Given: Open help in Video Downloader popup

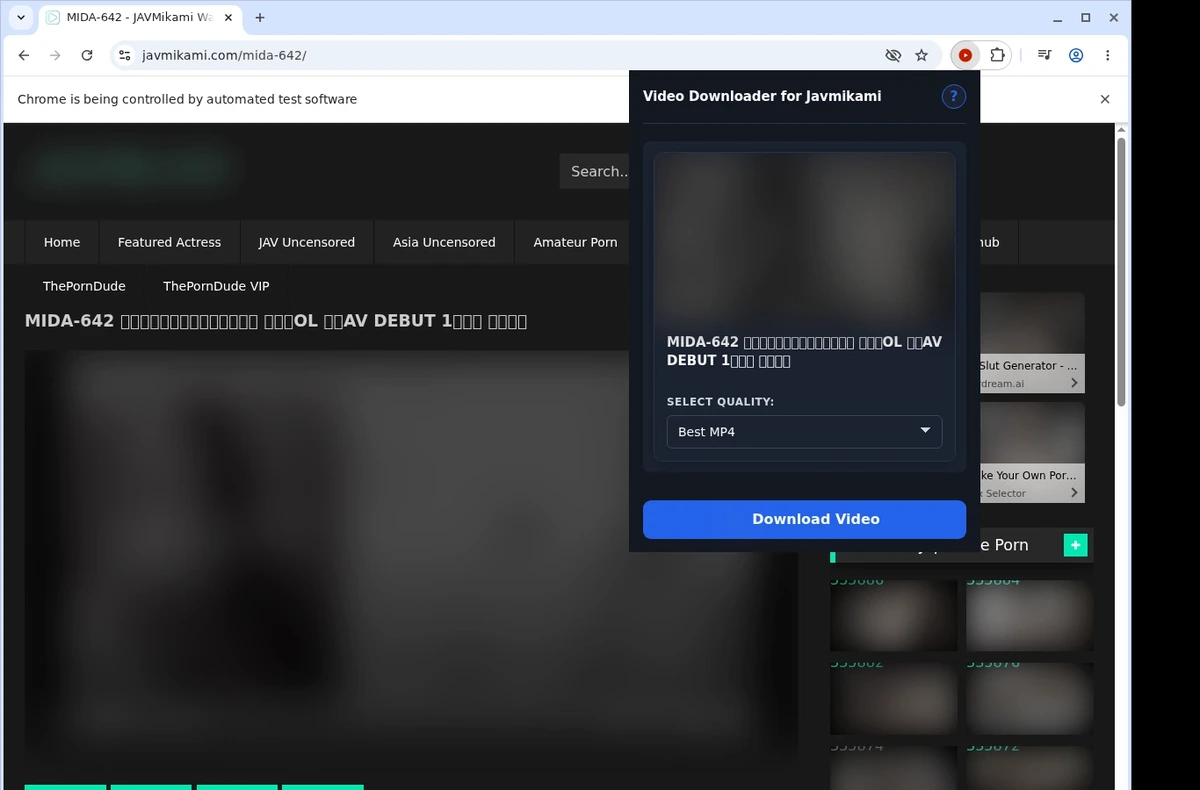Looking at the screenshot, I should coord(953,96).
